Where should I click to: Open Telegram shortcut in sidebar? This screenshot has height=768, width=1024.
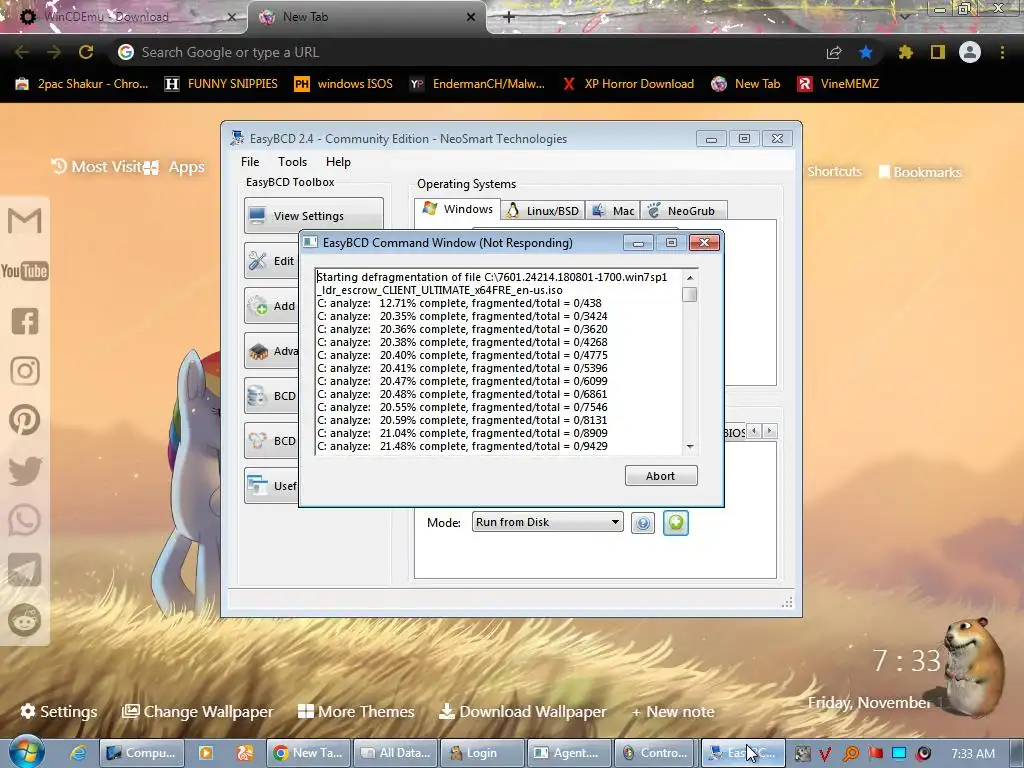pyautogui.click(x=25, y=570)
